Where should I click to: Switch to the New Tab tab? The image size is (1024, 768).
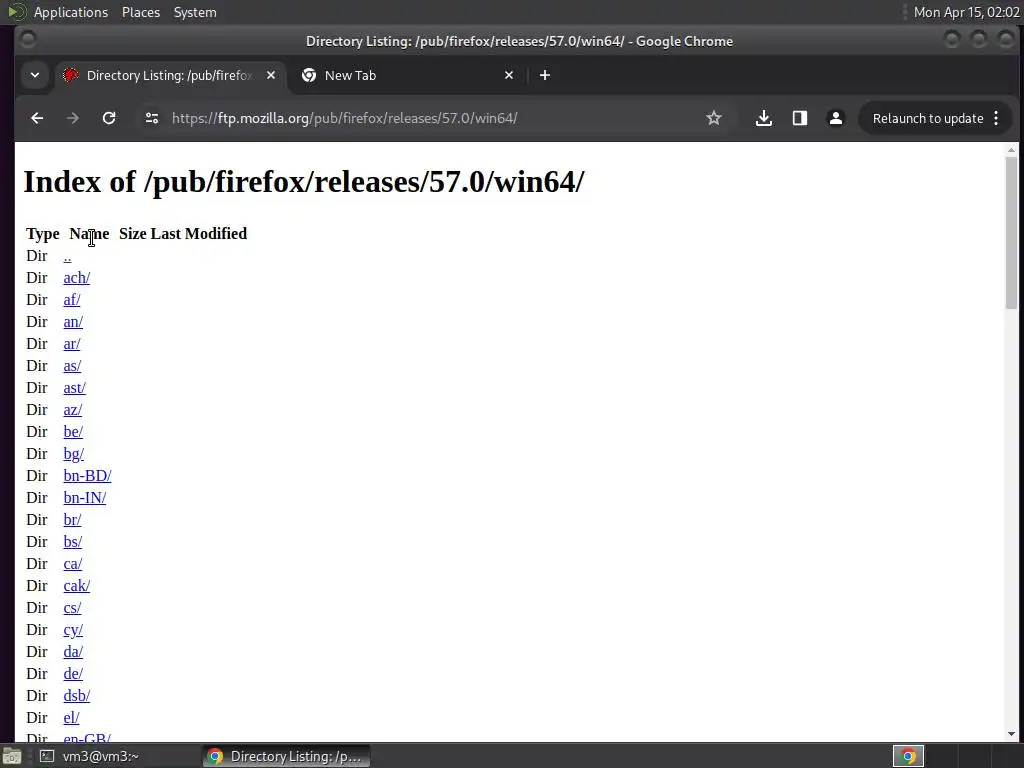(408, 75)
